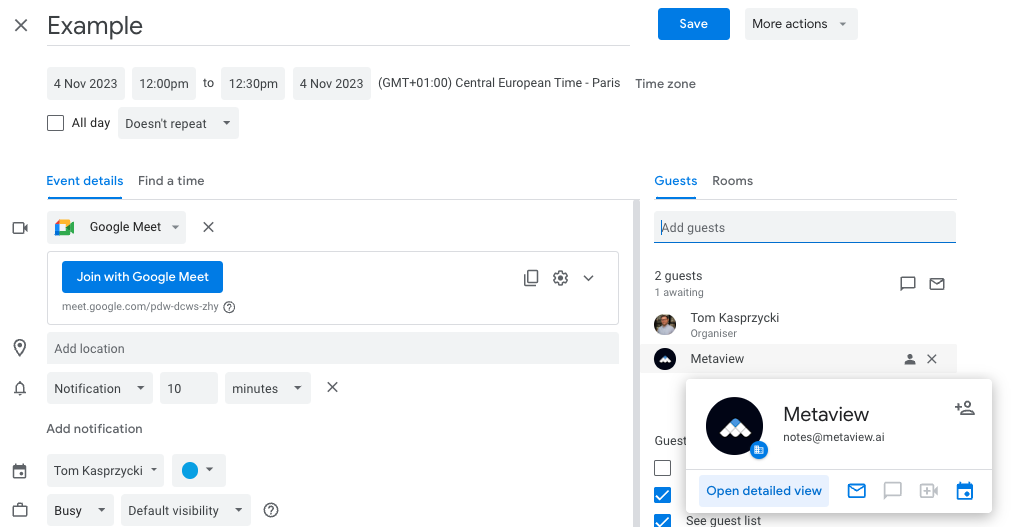This screenshot has height=527, width=1020.
Task: Click the notification value field showing 10
Action: coord(189,388)
